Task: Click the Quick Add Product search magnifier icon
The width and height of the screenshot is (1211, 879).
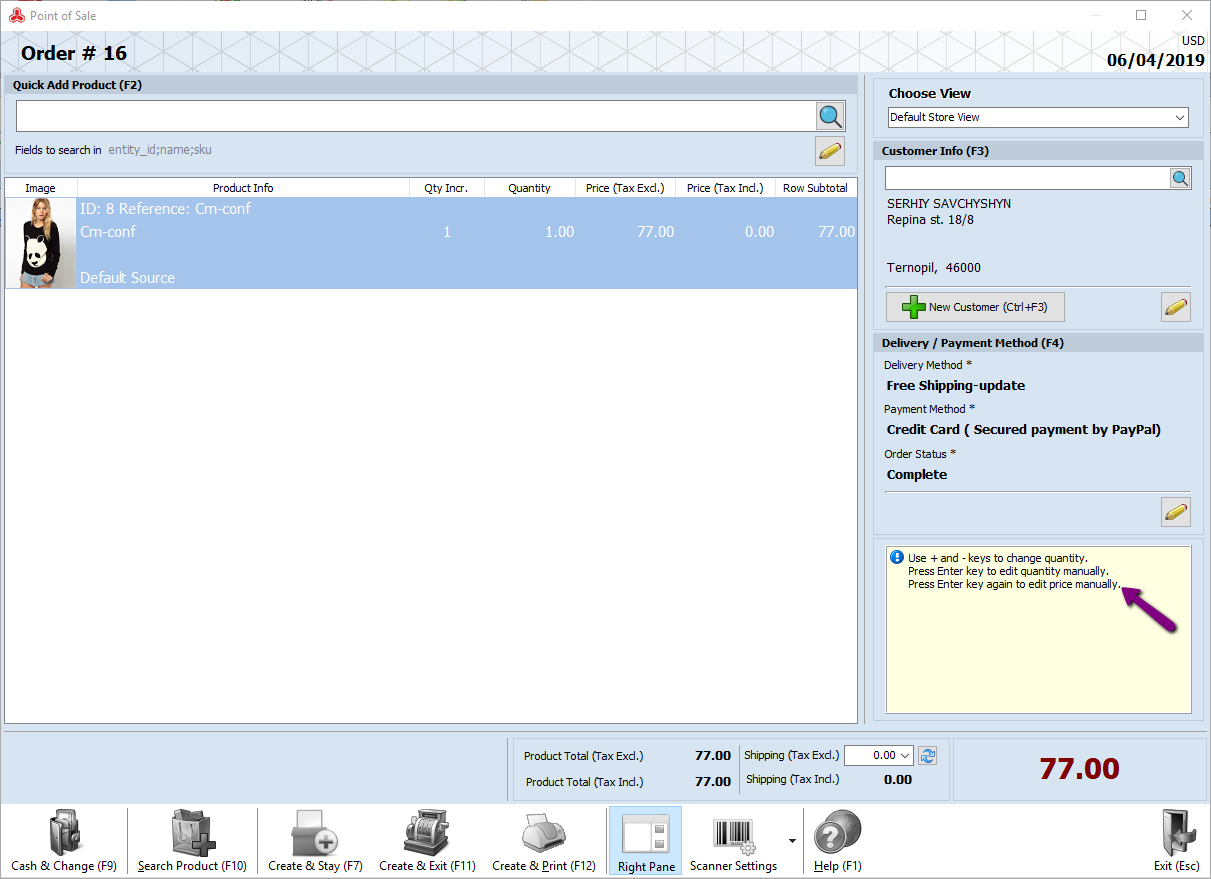Action: [x=830, y=116]
